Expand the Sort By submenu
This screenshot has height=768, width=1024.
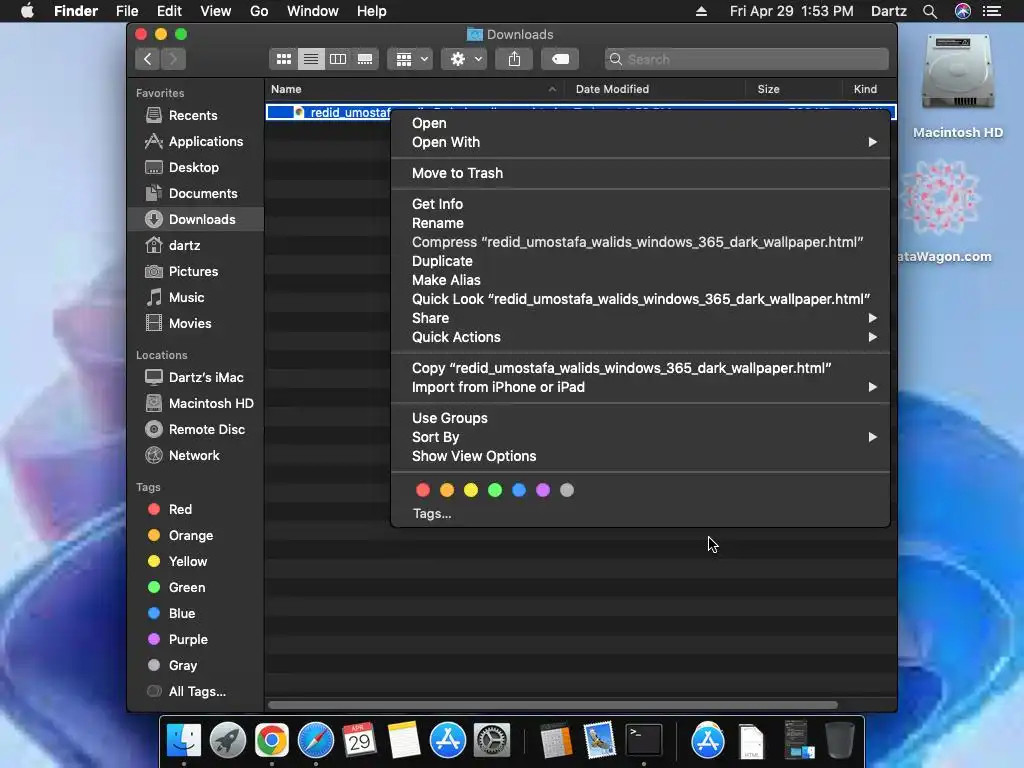tap(640, 437)
